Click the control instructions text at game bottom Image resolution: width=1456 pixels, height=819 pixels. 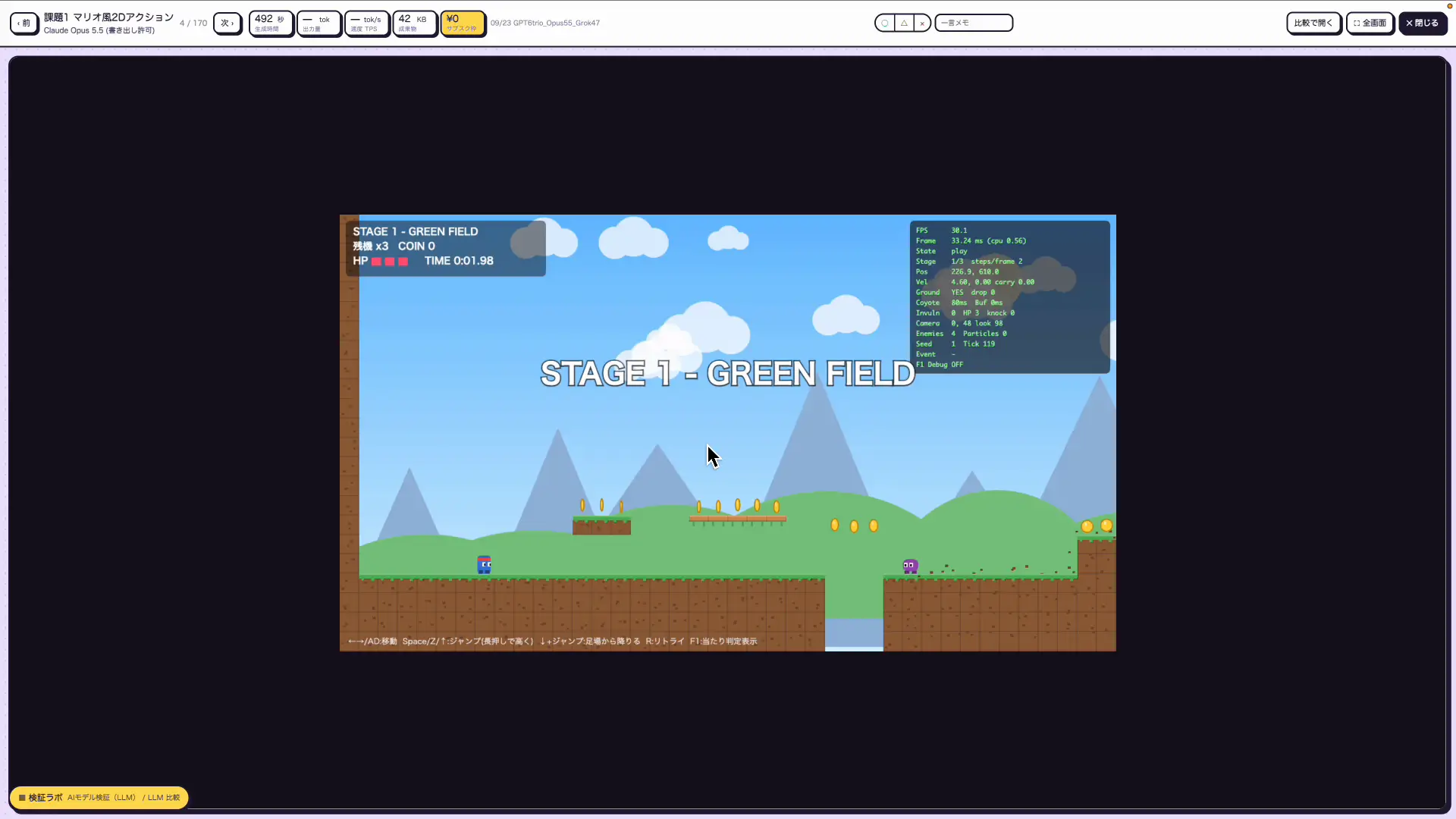pyautogui.click(x=552, y=642)
